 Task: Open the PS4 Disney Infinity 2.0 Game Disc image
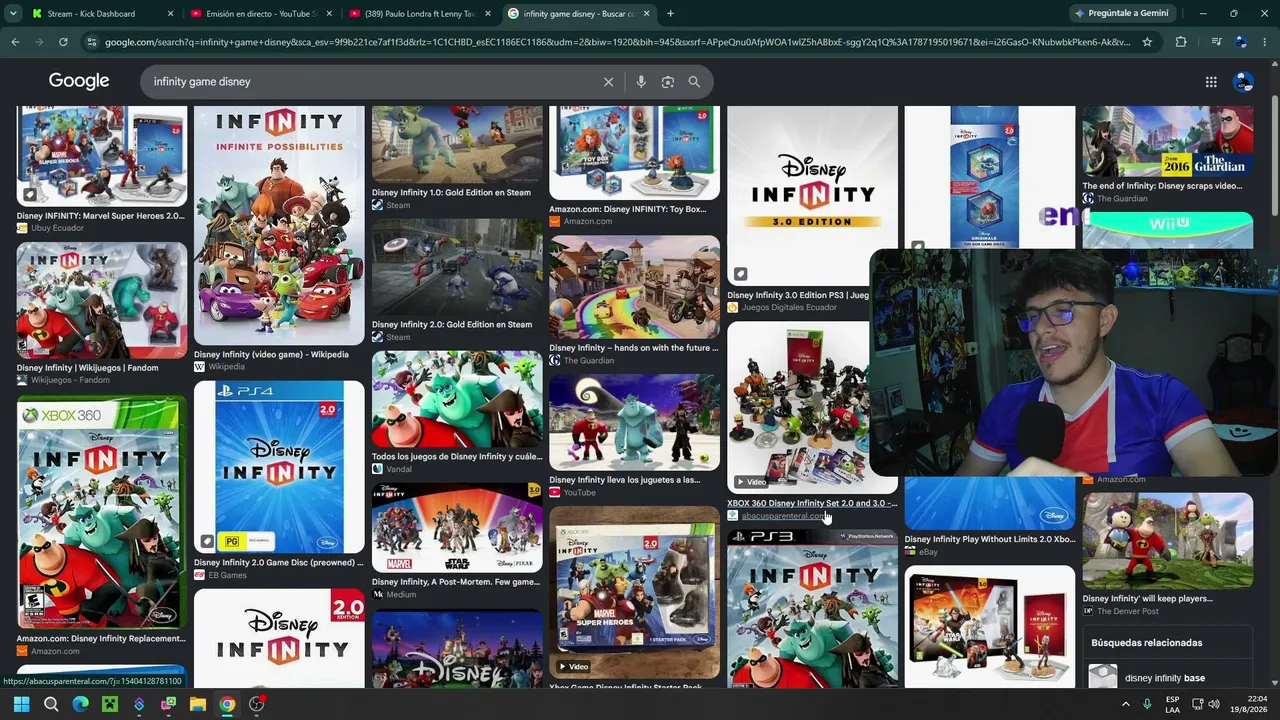pos(279,467)
